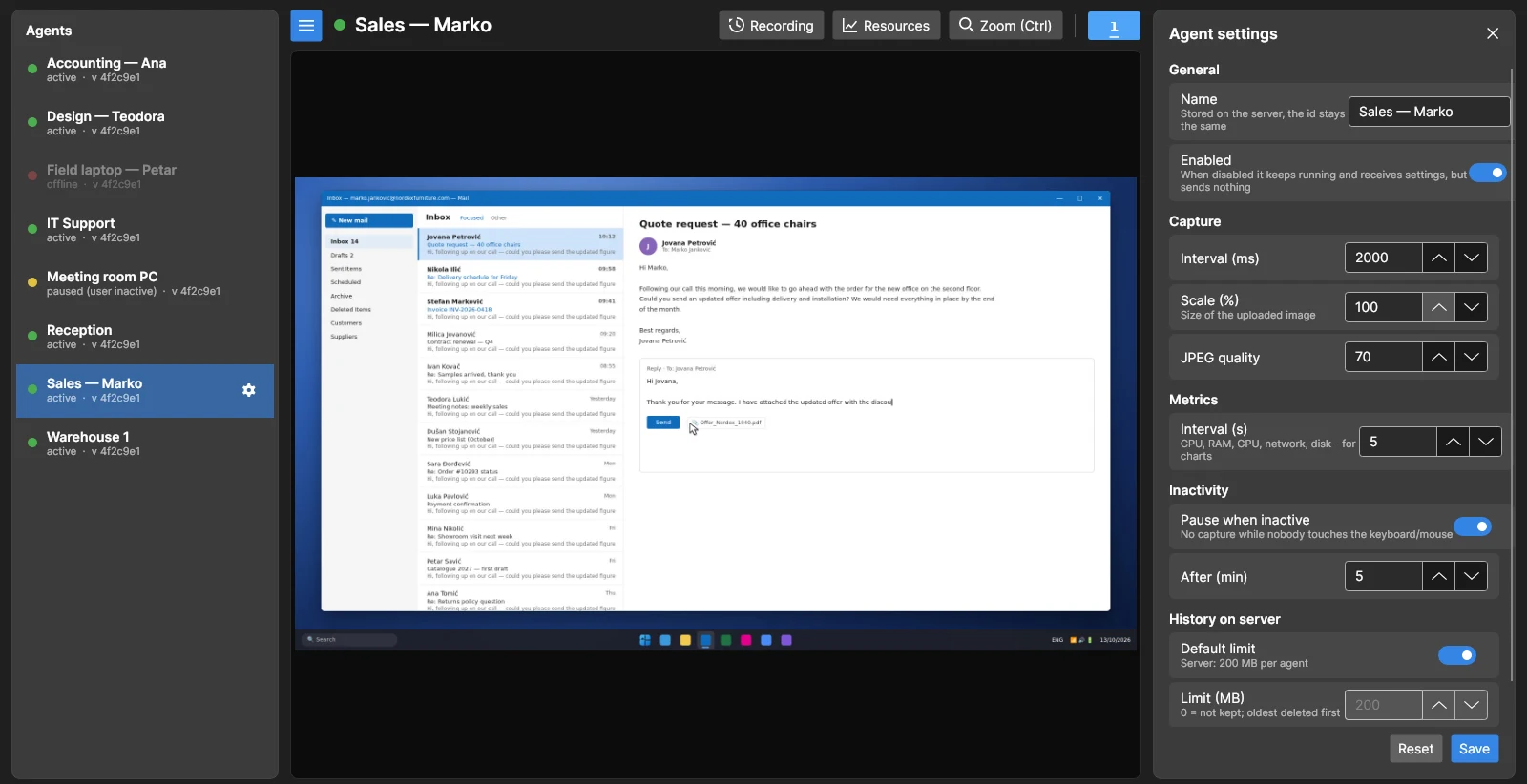Select agent Accounting — Ana
Image resolution: width=1527 pixels, height=784 pixels.
point(145,70)
